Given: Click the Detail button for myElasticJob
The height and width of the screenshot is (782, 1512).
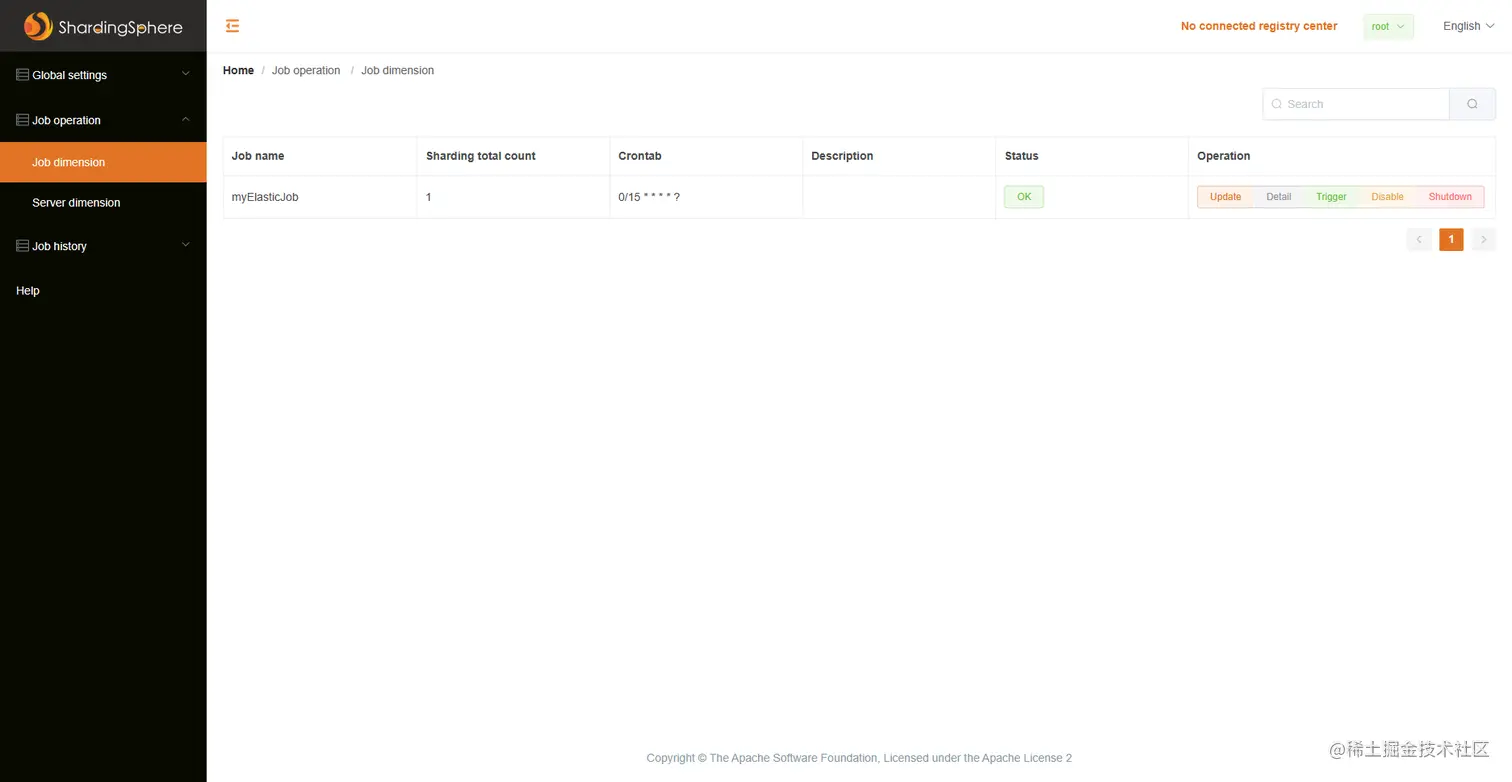Looking at the screenshot, I should [1279, 197].
